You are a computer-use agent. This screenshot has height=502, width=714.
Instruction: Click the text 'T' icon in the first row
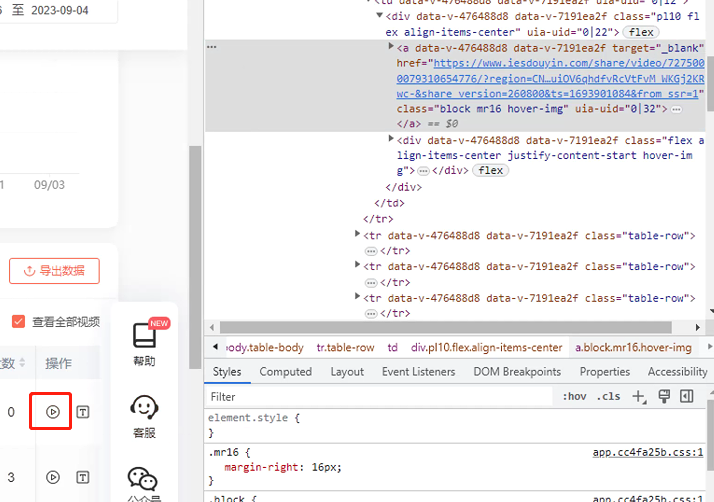84,411
